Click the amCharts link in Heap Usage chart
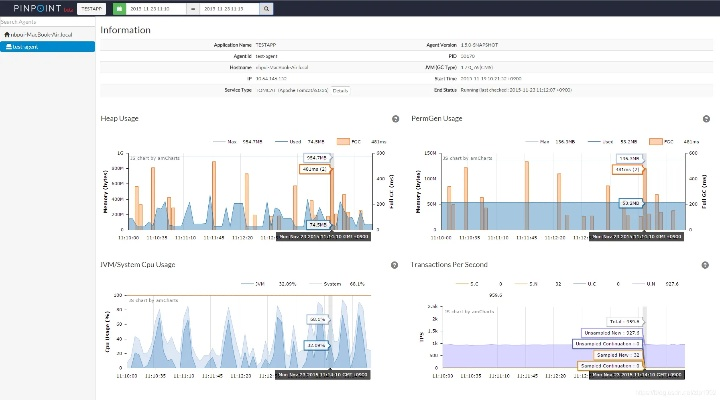The image size is (720, 400). tap(154, 158)
